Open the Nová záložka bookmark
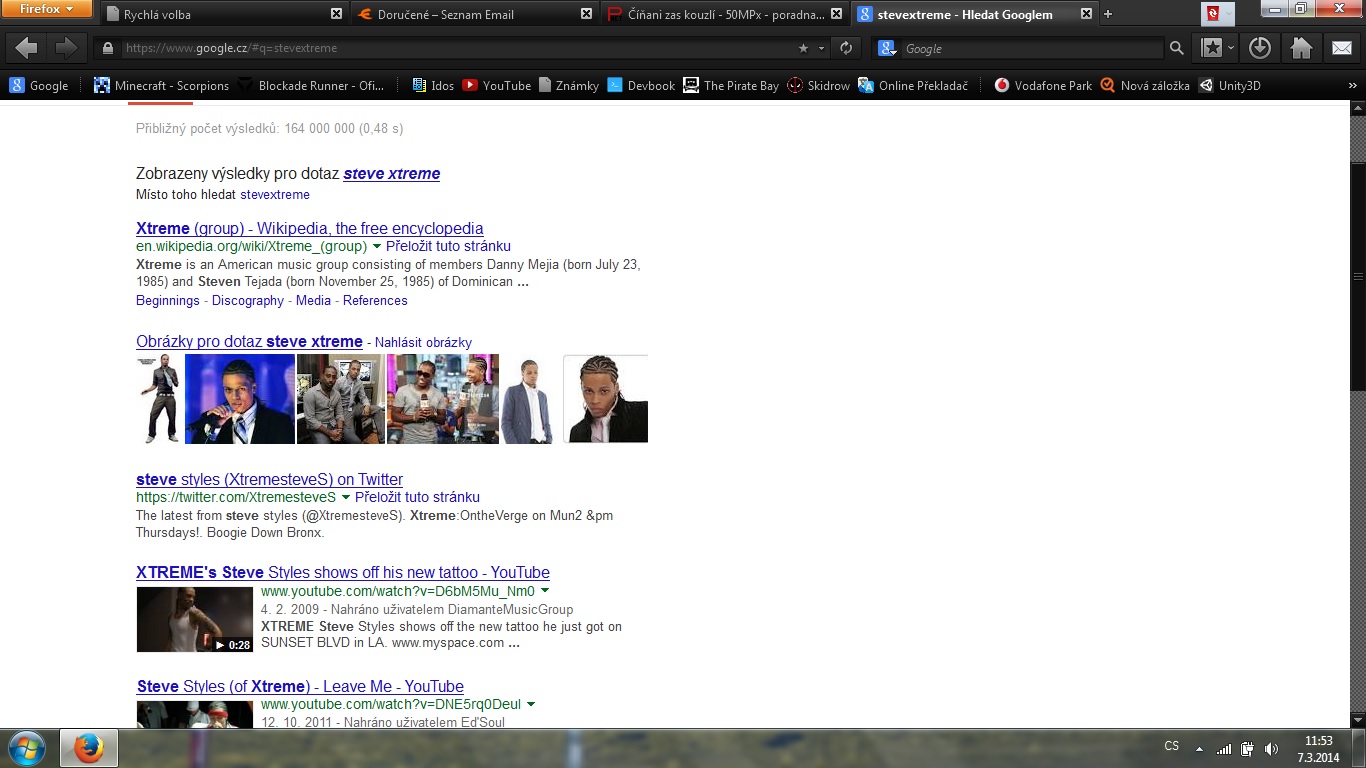1366x768 pixels. coord(1145,86)
